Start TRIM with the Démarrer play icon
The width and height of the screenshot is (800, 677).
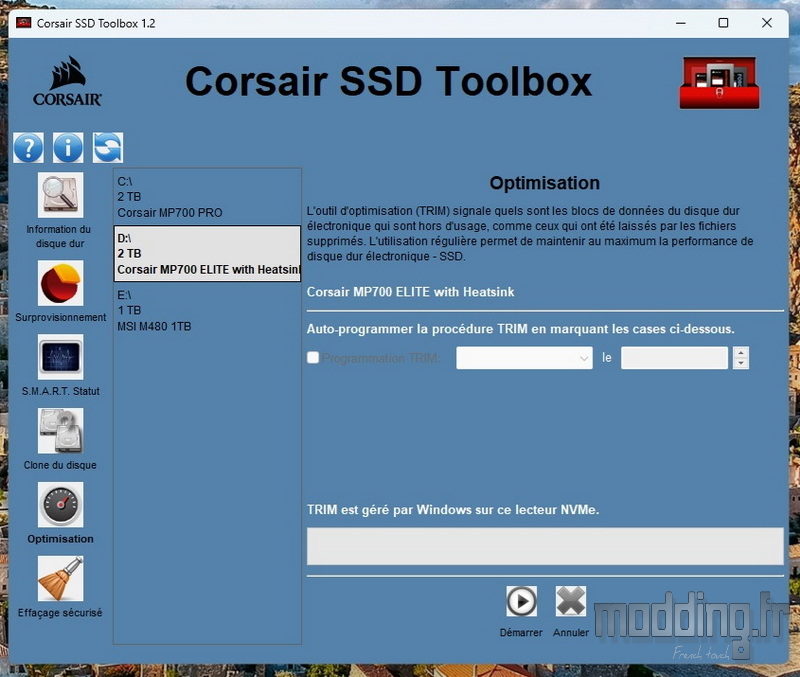521,601
